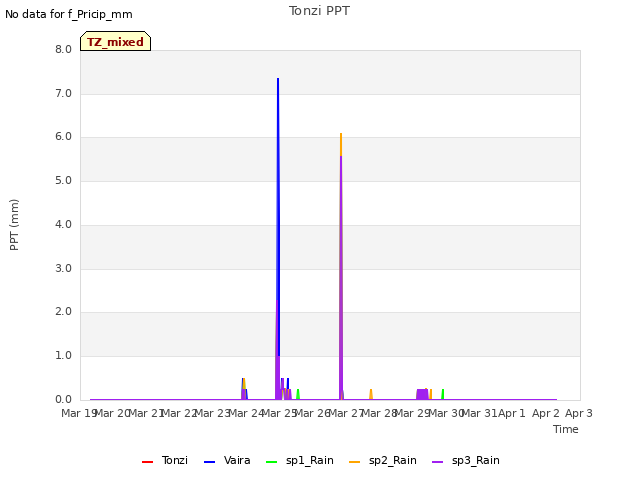This screenshot has height=480, width=640.
Task: Click the 5.0 y-axis tick label
Action: tap(63, 180)
